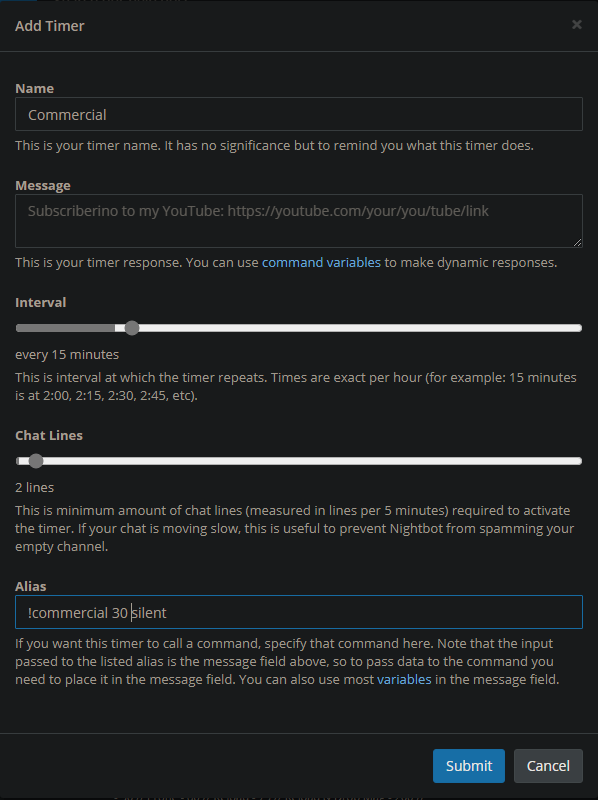Select the Alias input with !commercial text
Viewport: 598px width, 800px height.
299,612
